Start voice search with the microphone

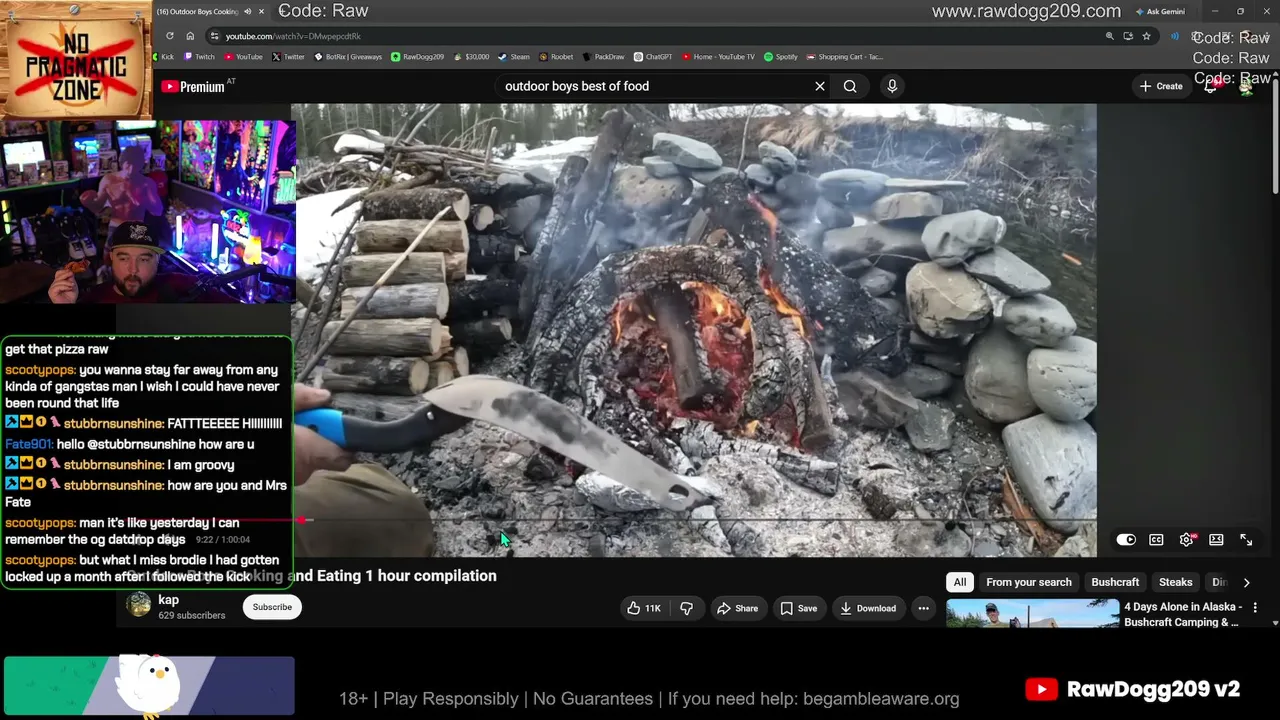tap(892, 86)
